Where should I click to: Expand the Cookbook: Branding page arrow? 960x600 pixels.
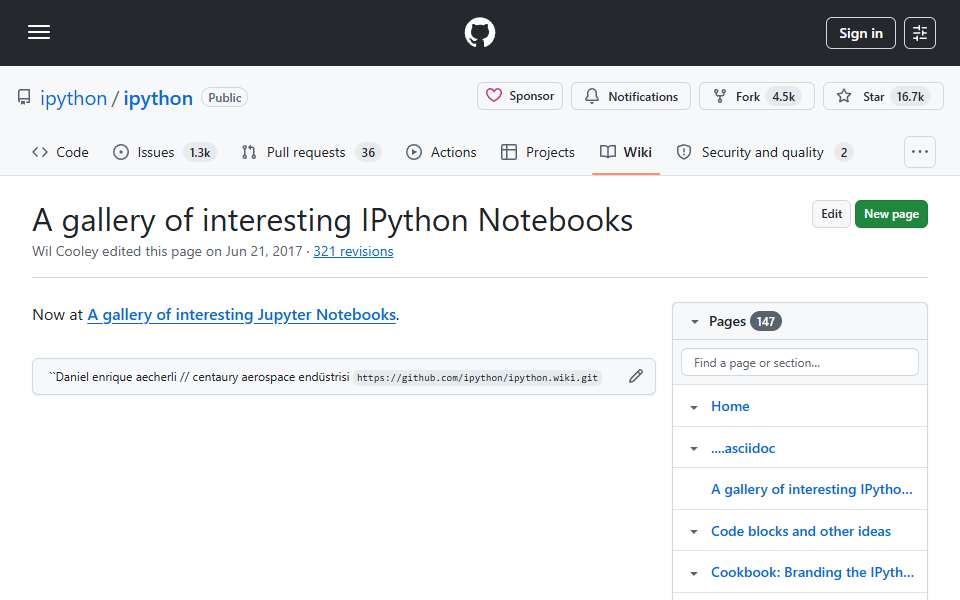pos(694,574)
